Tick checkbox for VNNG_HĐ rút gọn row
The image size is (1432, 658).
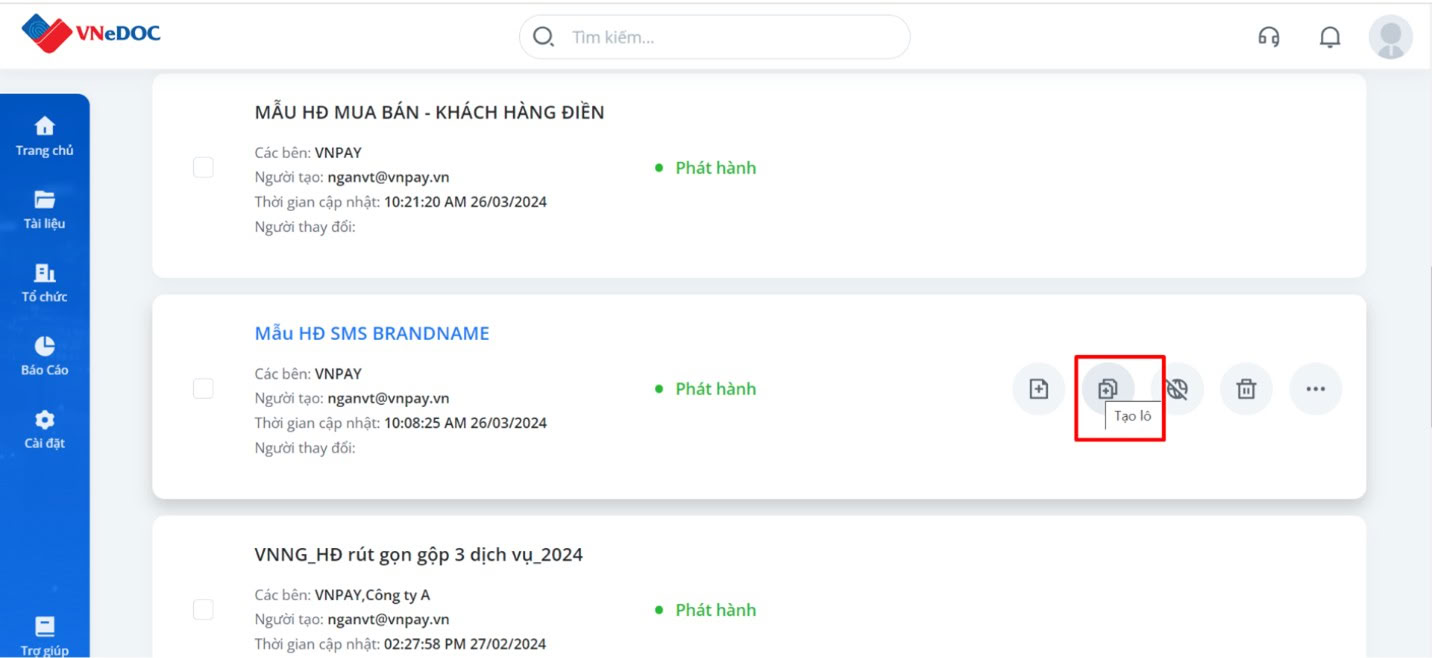point(203,609)
